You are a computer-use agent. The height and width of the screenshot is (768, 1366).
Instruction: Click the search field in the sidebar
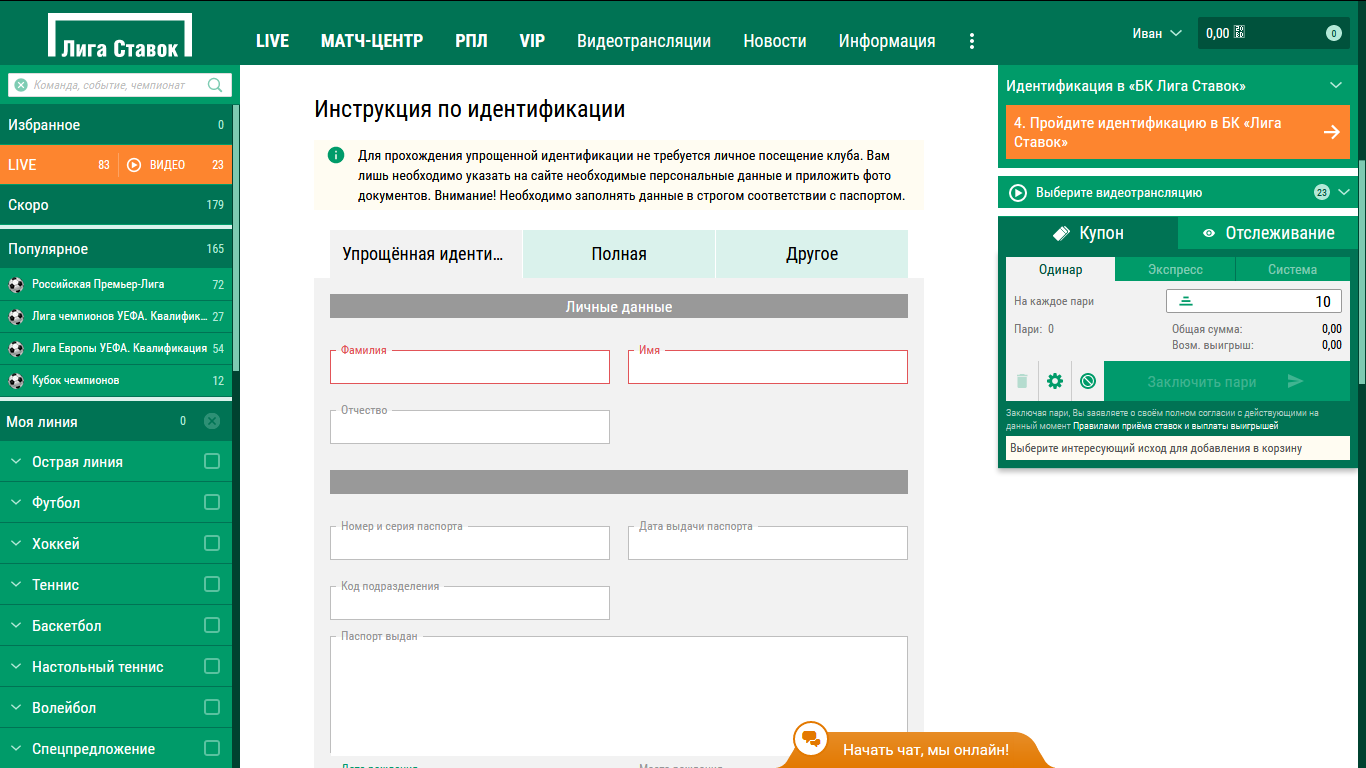pyautogui.click(x=119, y=85)
